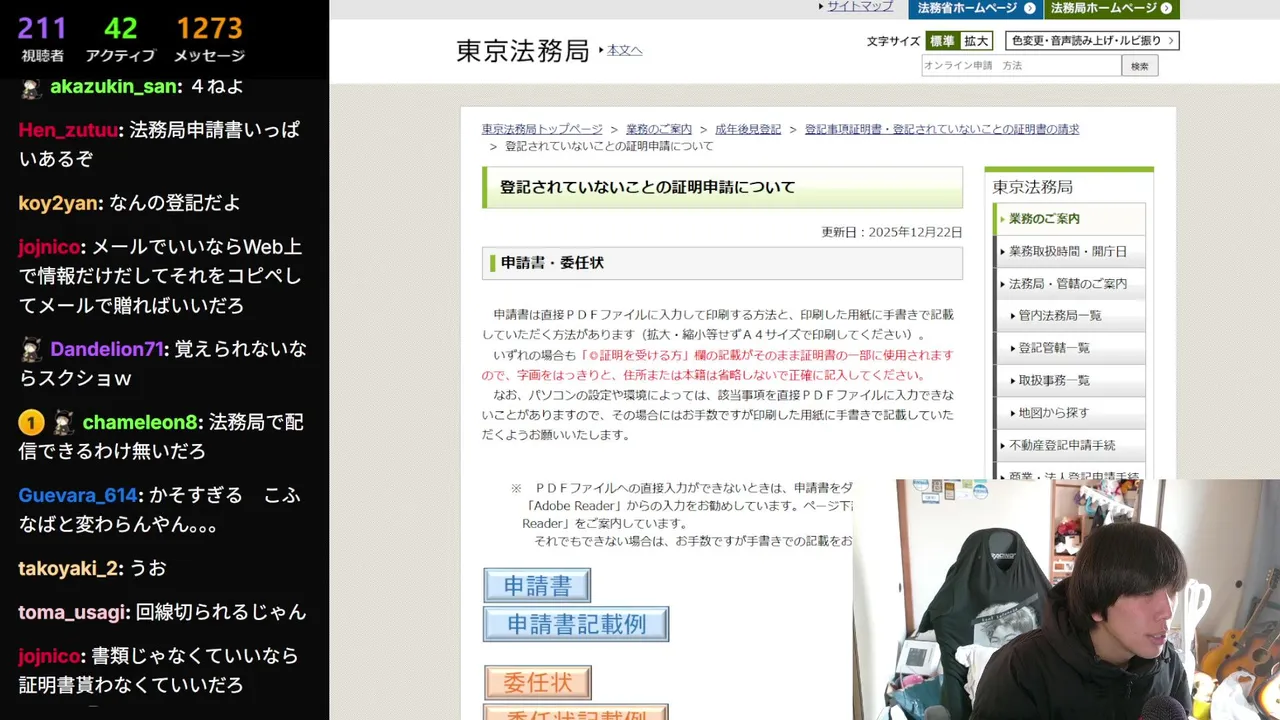Go to 東京法務局トップページ breadcrumb

[542, 130]
